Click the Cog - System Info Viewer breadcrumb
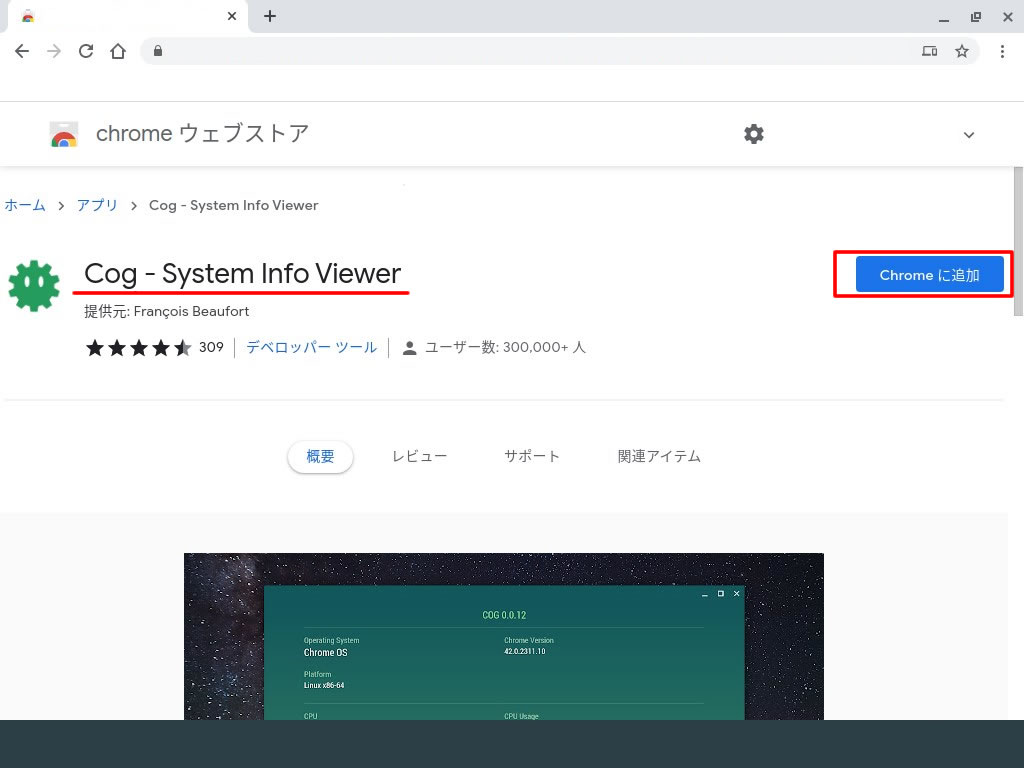The height and width of the screenshot is (768, 1024). tap(233, 205)
